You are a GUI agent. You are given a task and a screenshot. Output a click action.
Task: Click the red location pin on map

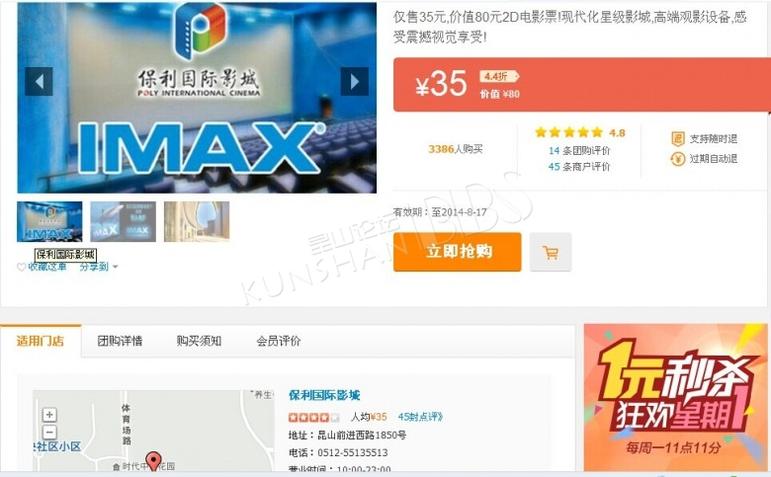[154, 461]
